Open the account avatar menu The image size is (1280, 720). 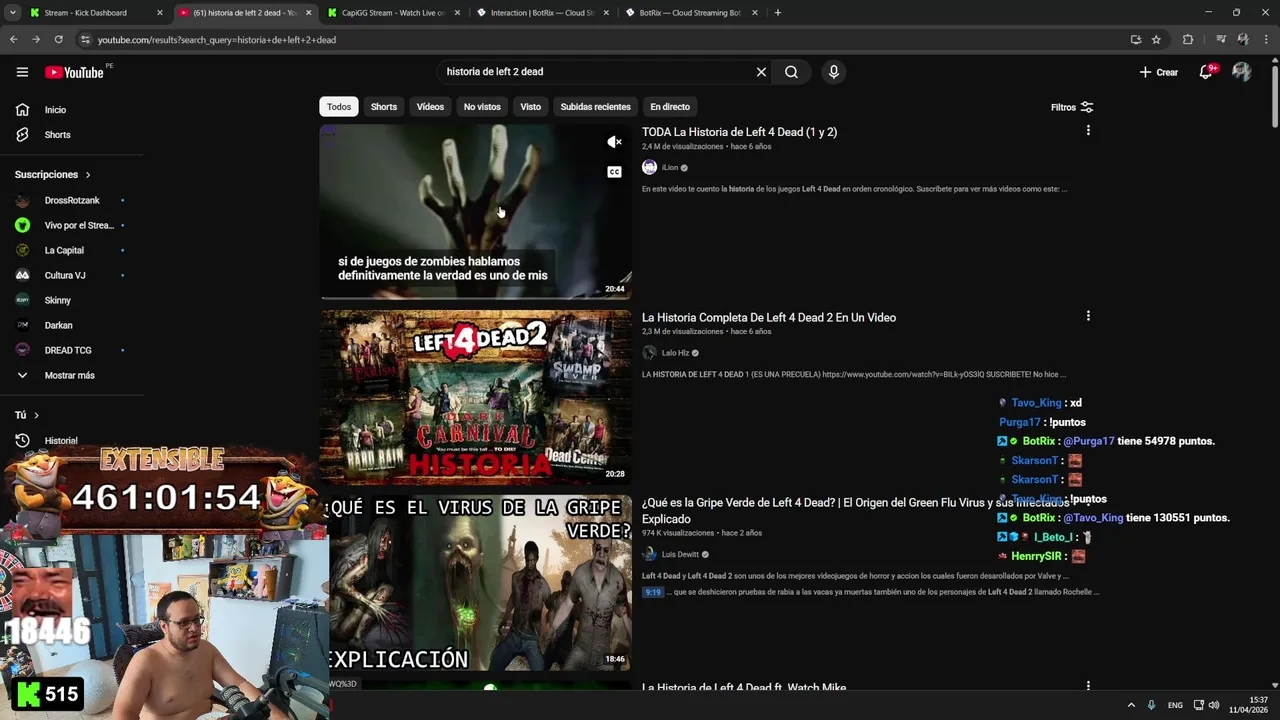(1241, 72)
